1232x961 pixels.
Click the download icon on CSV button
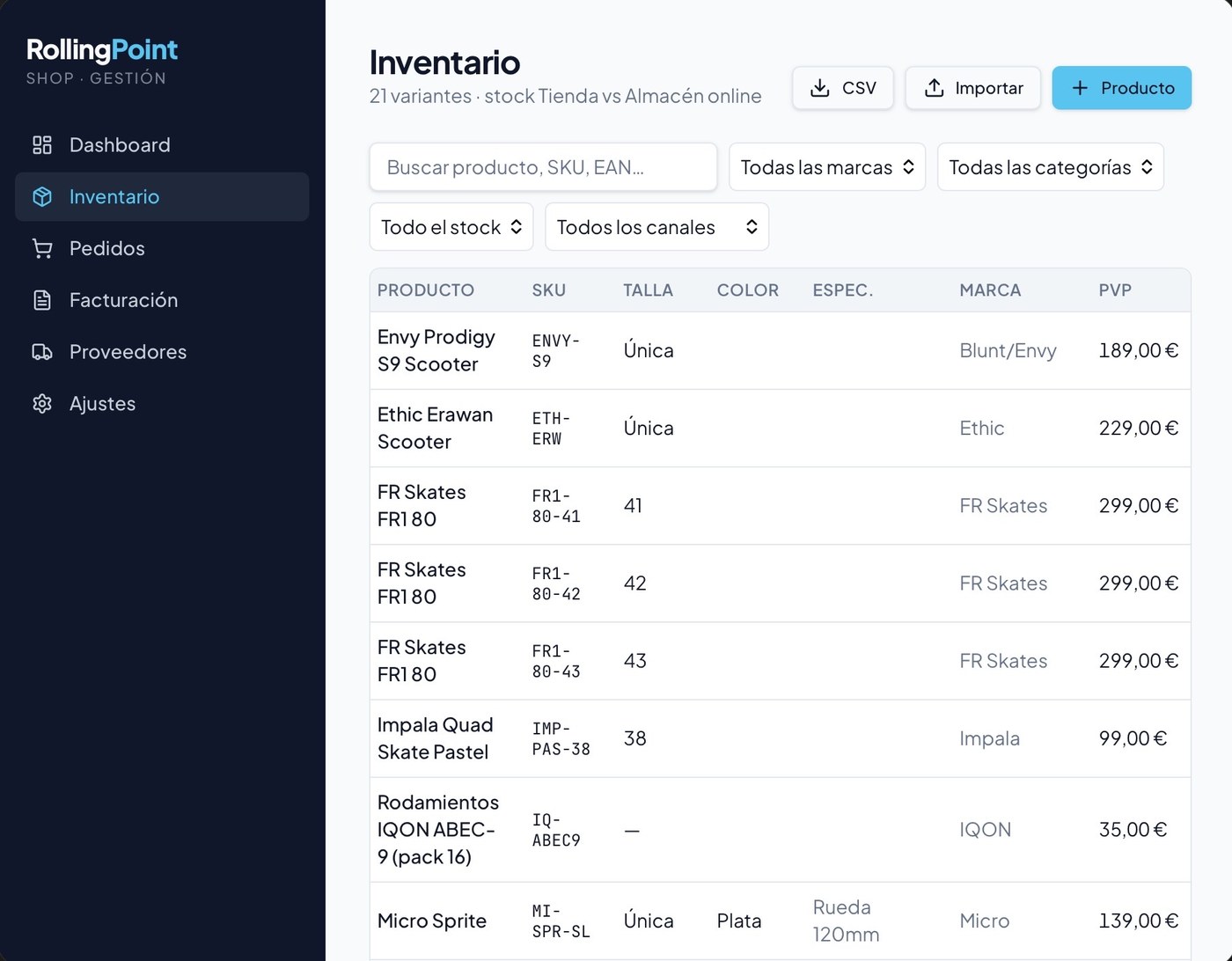[819, 88]
